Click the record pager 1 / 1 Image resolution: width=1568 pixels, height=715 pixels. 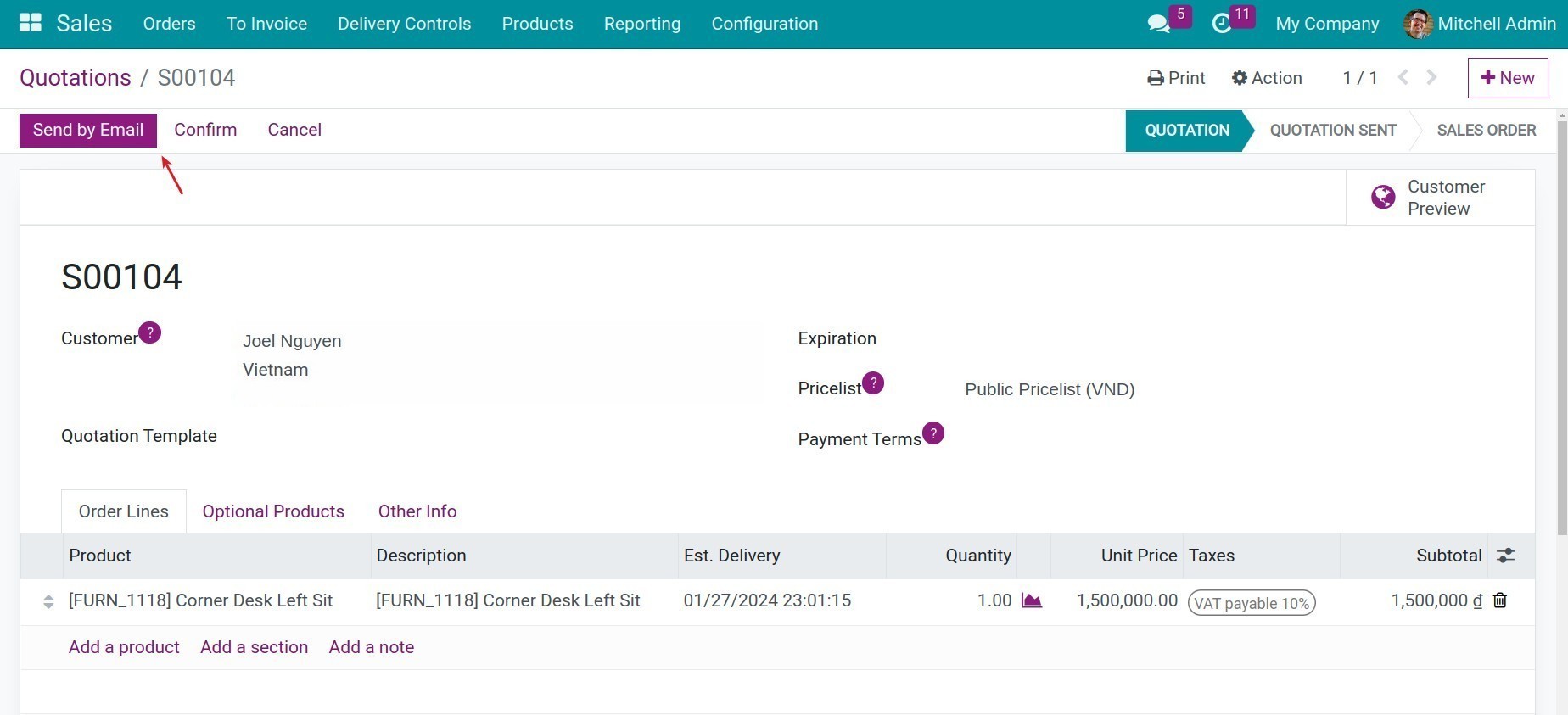[1360, 78]
